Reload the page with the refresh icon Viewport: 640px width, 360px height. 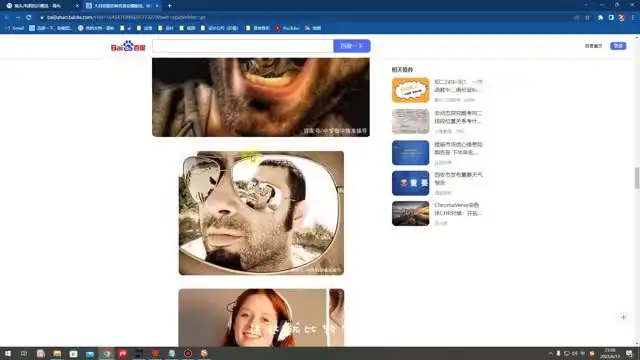(29, 17)
